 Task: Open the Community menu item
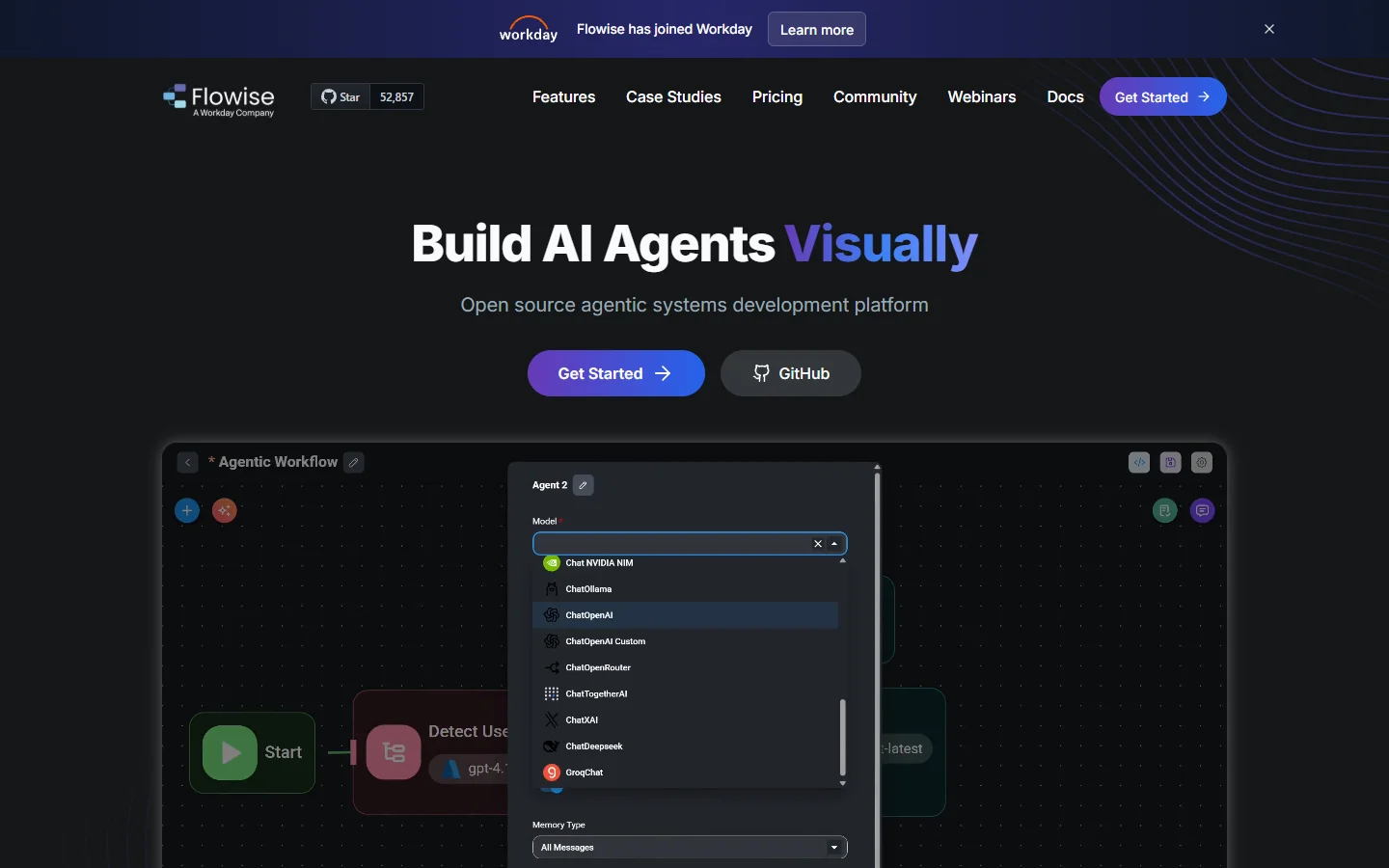coord(875,96)
